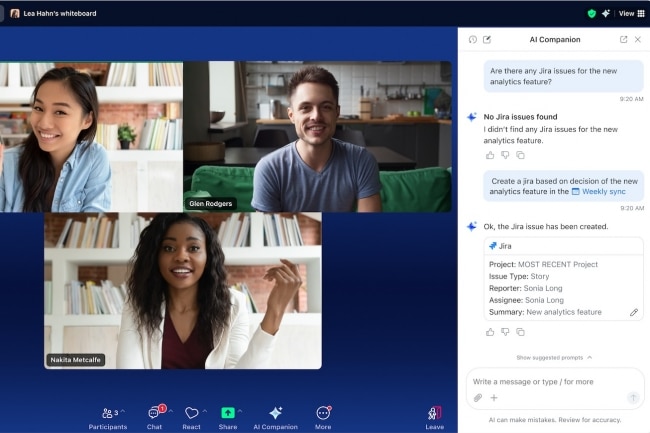Click the plus icon in message box
The width and height of the screenshot is (650, 433).
pyautogui.click(x=494, y=398)
